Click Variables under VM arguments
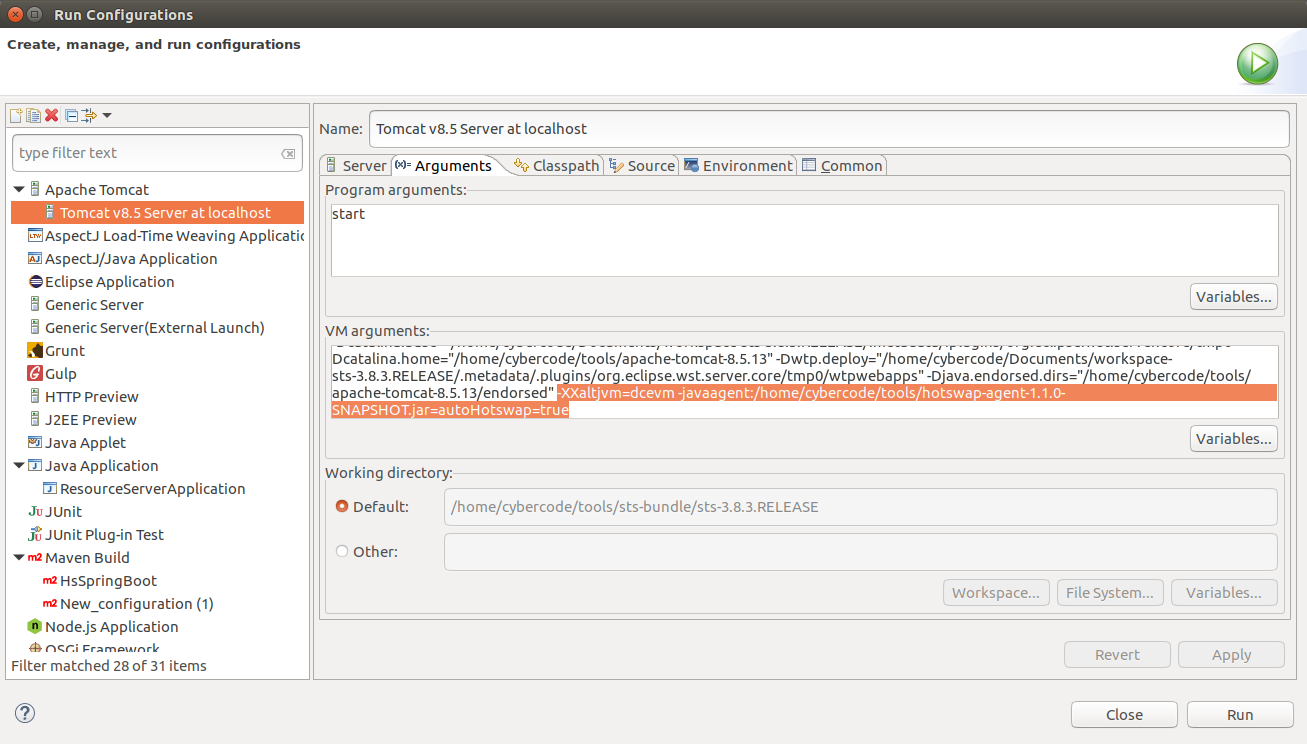1307x744 pixels. coord(1235,439)
